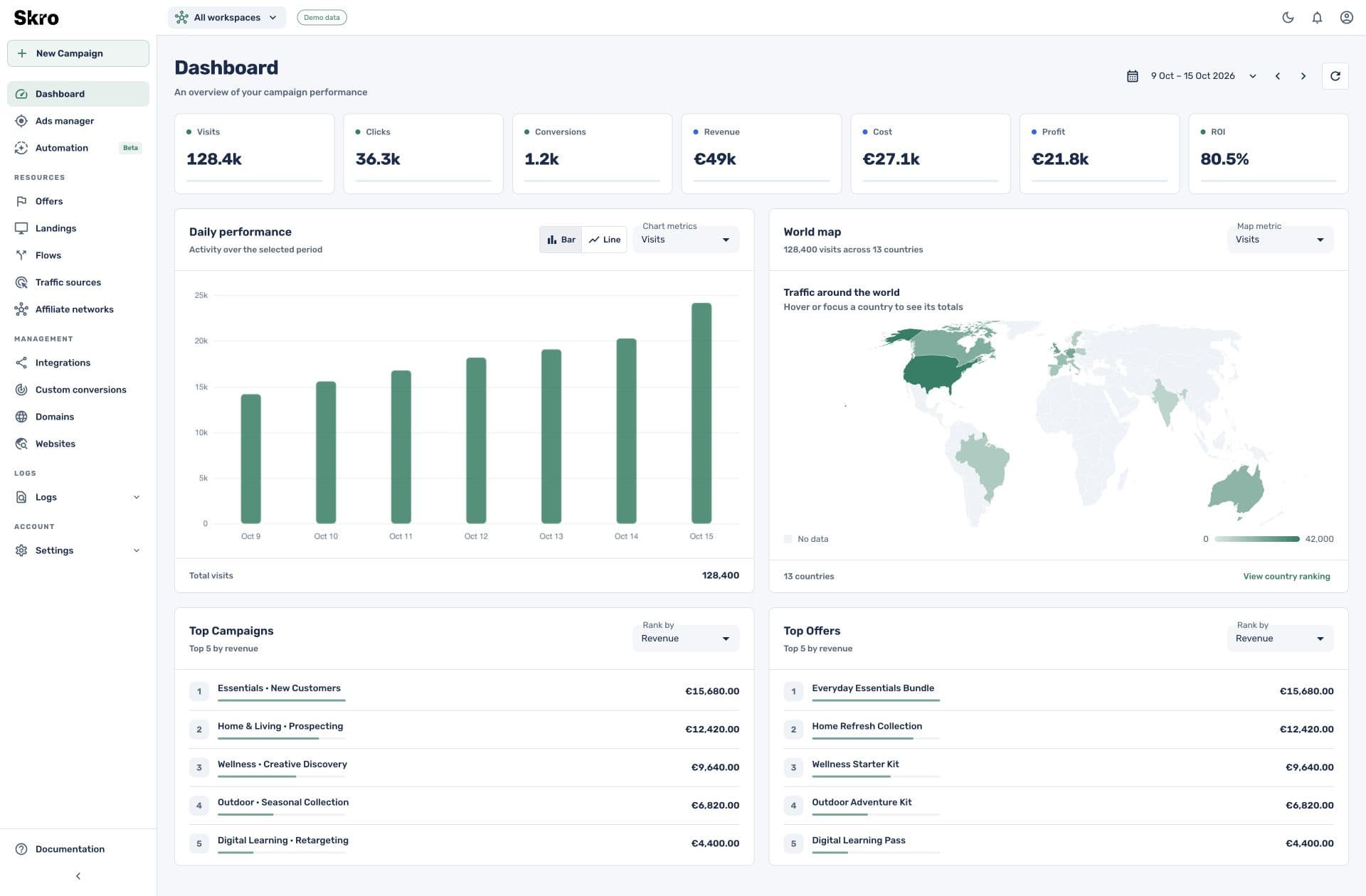Expand the Settings sidebar section
The width and height of the screenshot is (1366, 896).
click(x=137, y=550)
